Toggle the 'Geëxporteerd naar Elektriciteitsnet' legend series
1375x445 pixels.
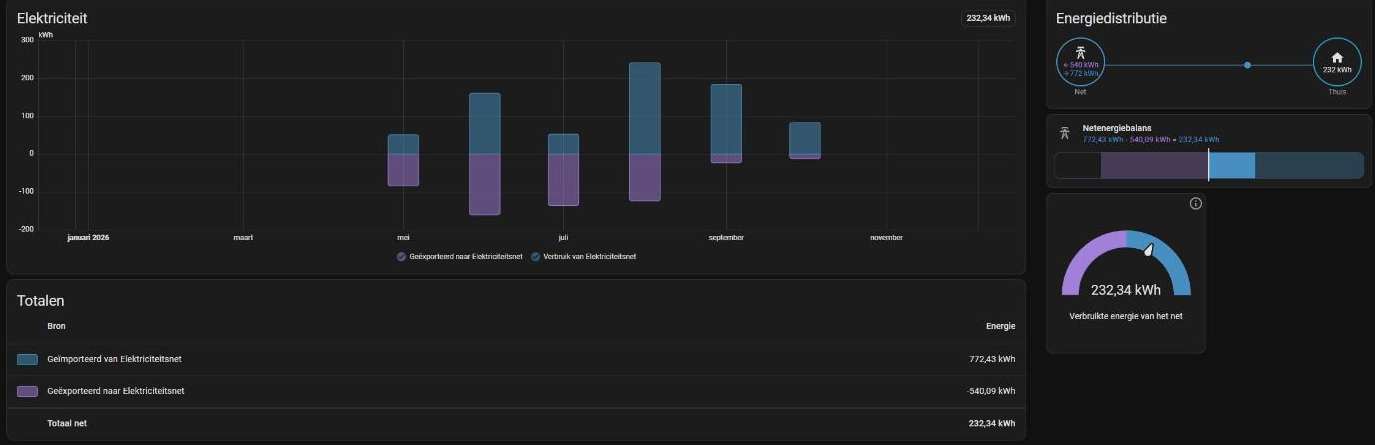[x=459, y=256]
